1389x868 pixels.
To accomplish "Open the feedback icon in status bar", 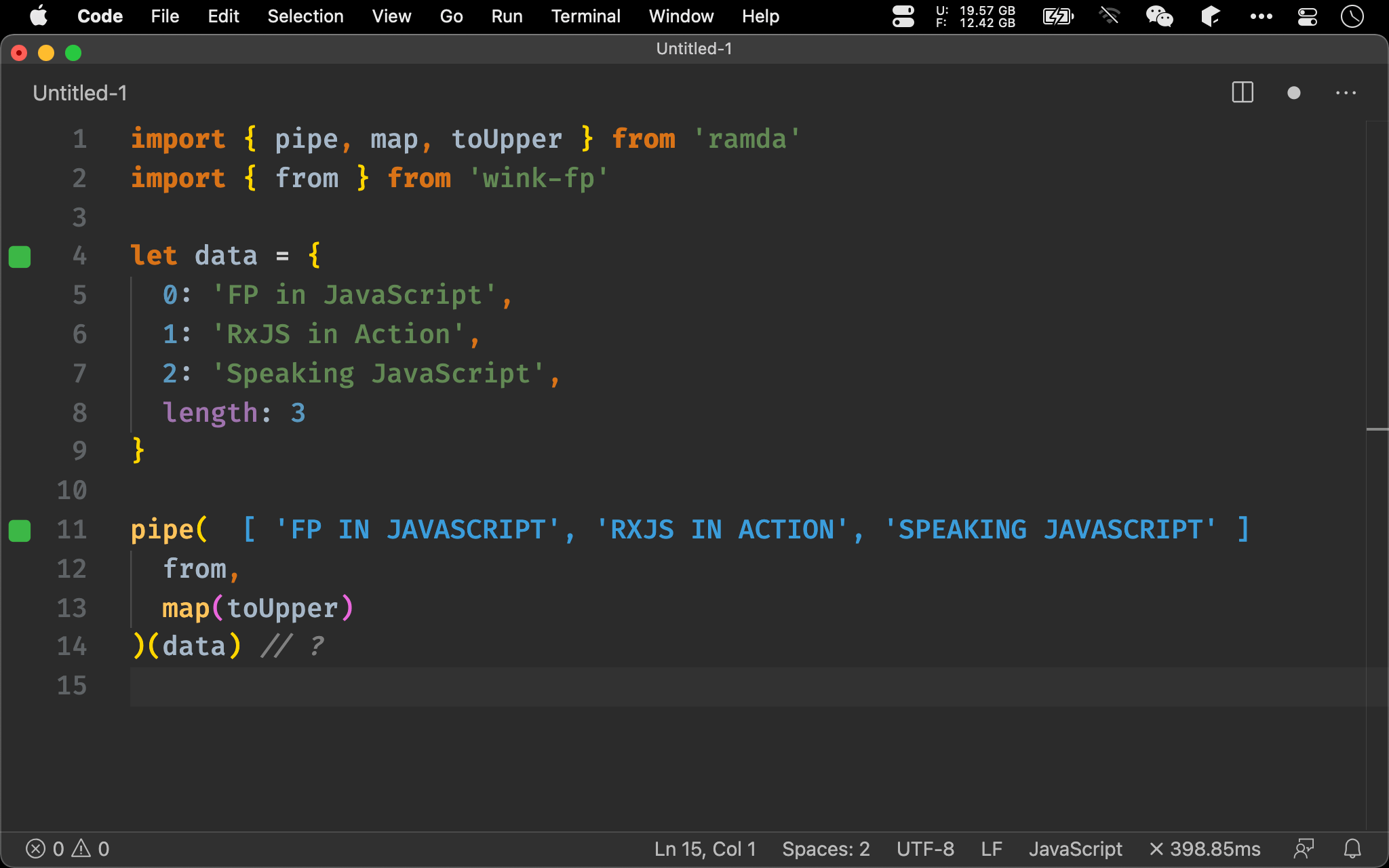I will pyautogui.click(x=1304, y=849).
